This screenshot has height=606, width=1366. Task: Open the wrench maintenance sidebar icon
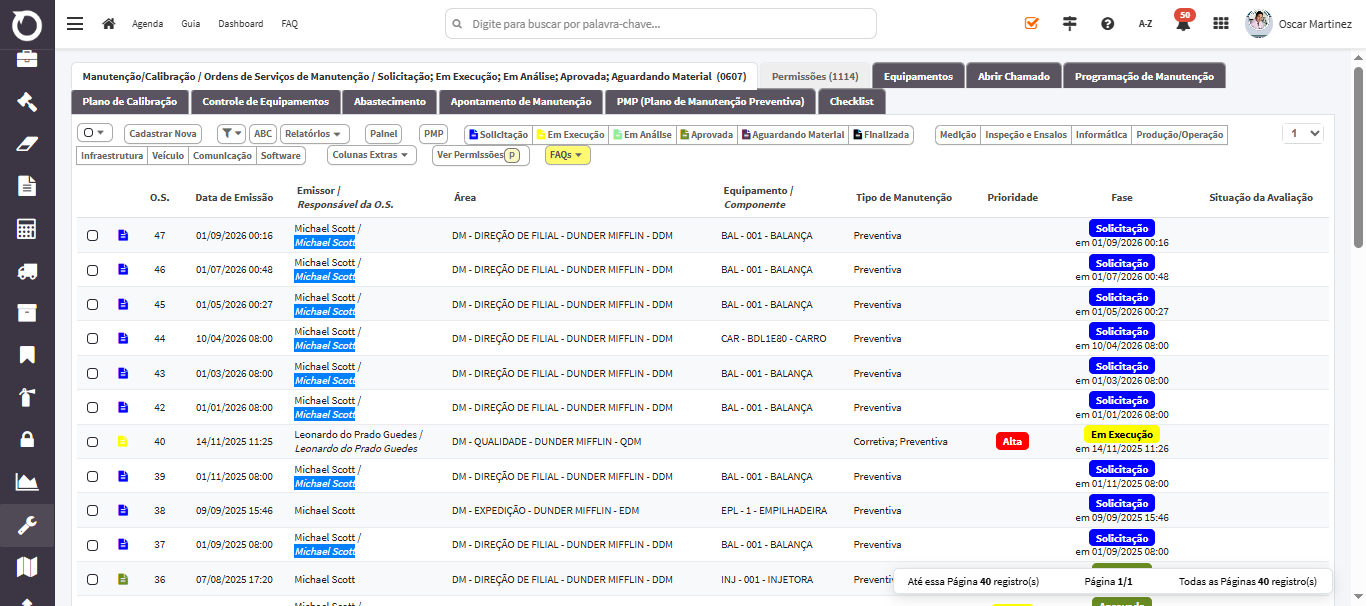[27, 525]
